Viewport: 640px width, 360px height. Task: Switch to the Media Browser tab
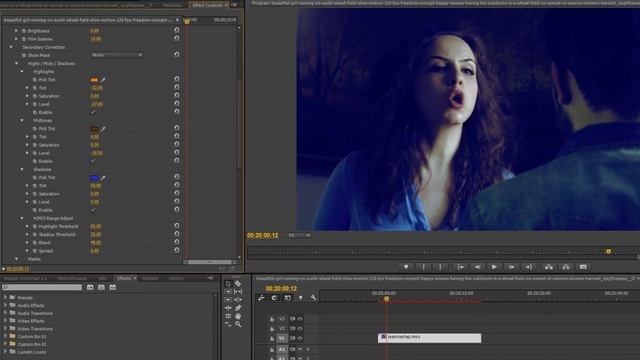(72, 278)
